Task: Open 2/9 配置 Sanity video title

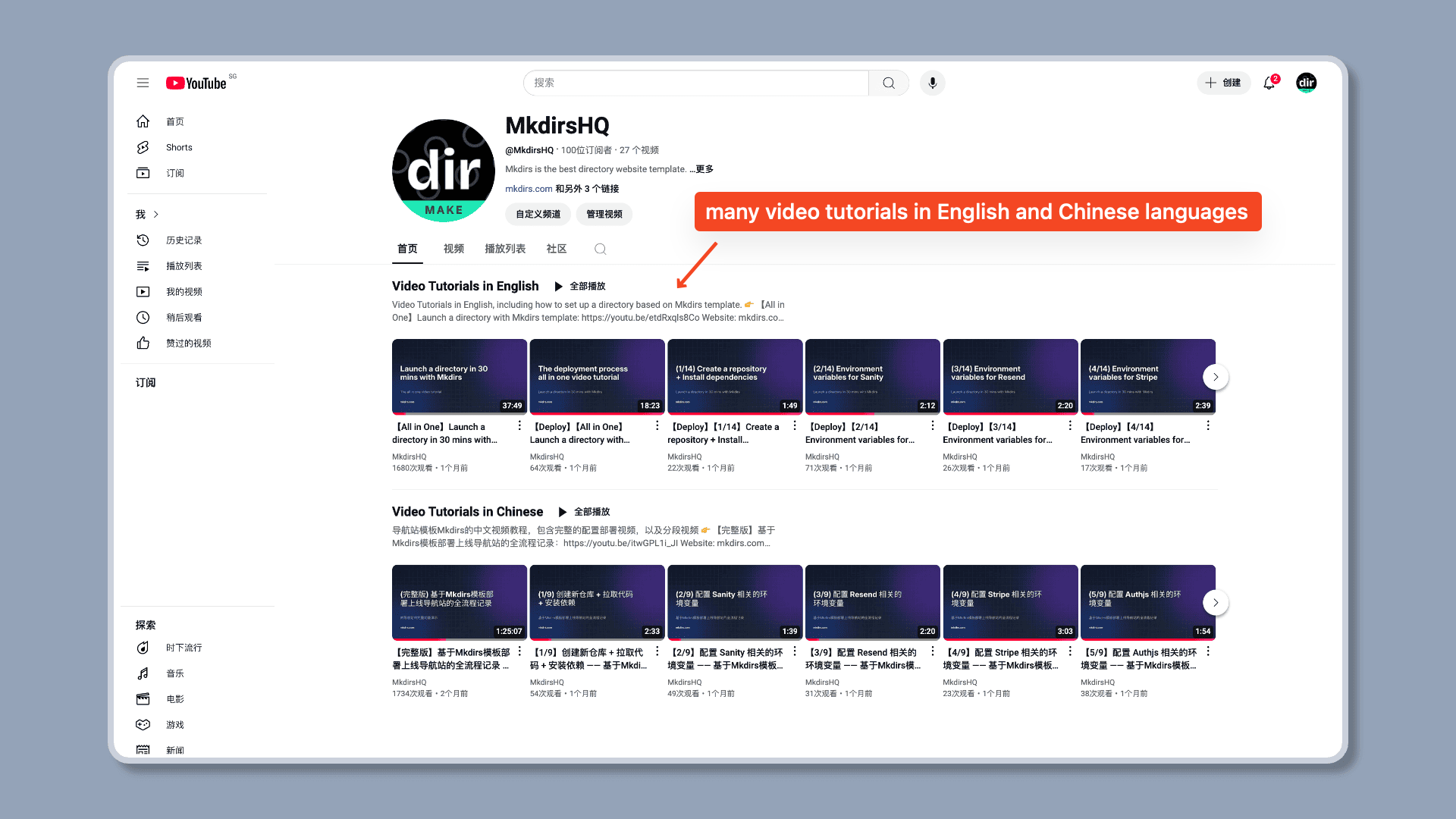Action: pos(726,659)
